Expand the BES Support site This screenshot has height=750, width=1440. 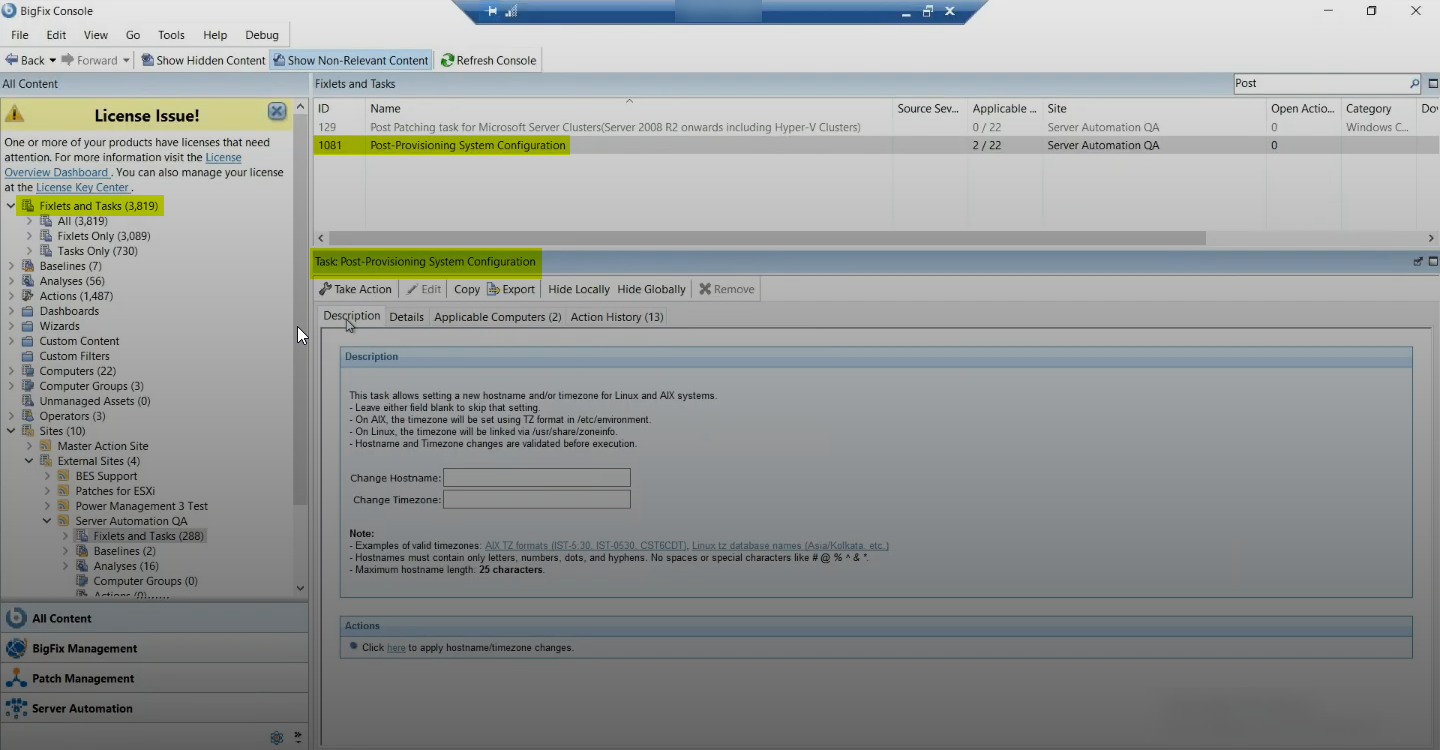47,476
